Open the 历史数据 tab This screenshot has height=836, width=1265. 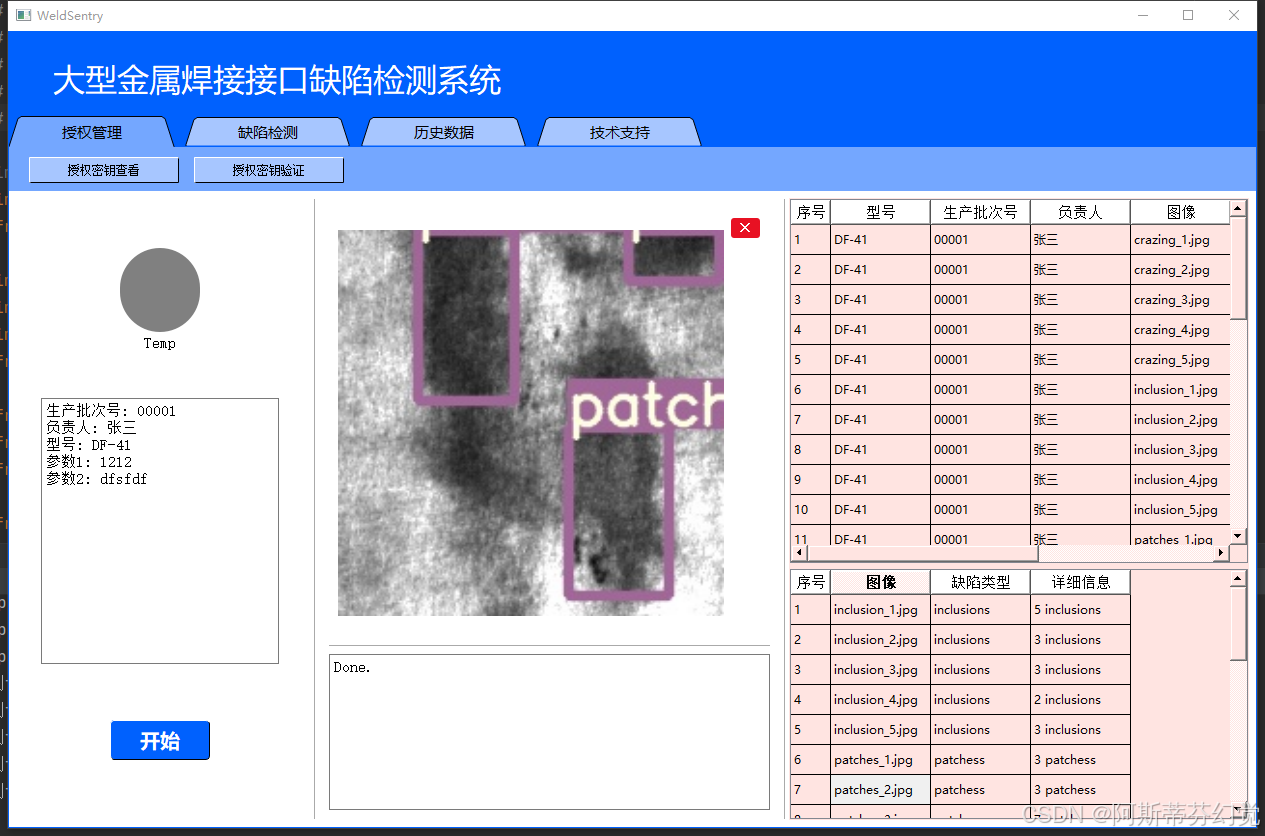coord(443,131)
